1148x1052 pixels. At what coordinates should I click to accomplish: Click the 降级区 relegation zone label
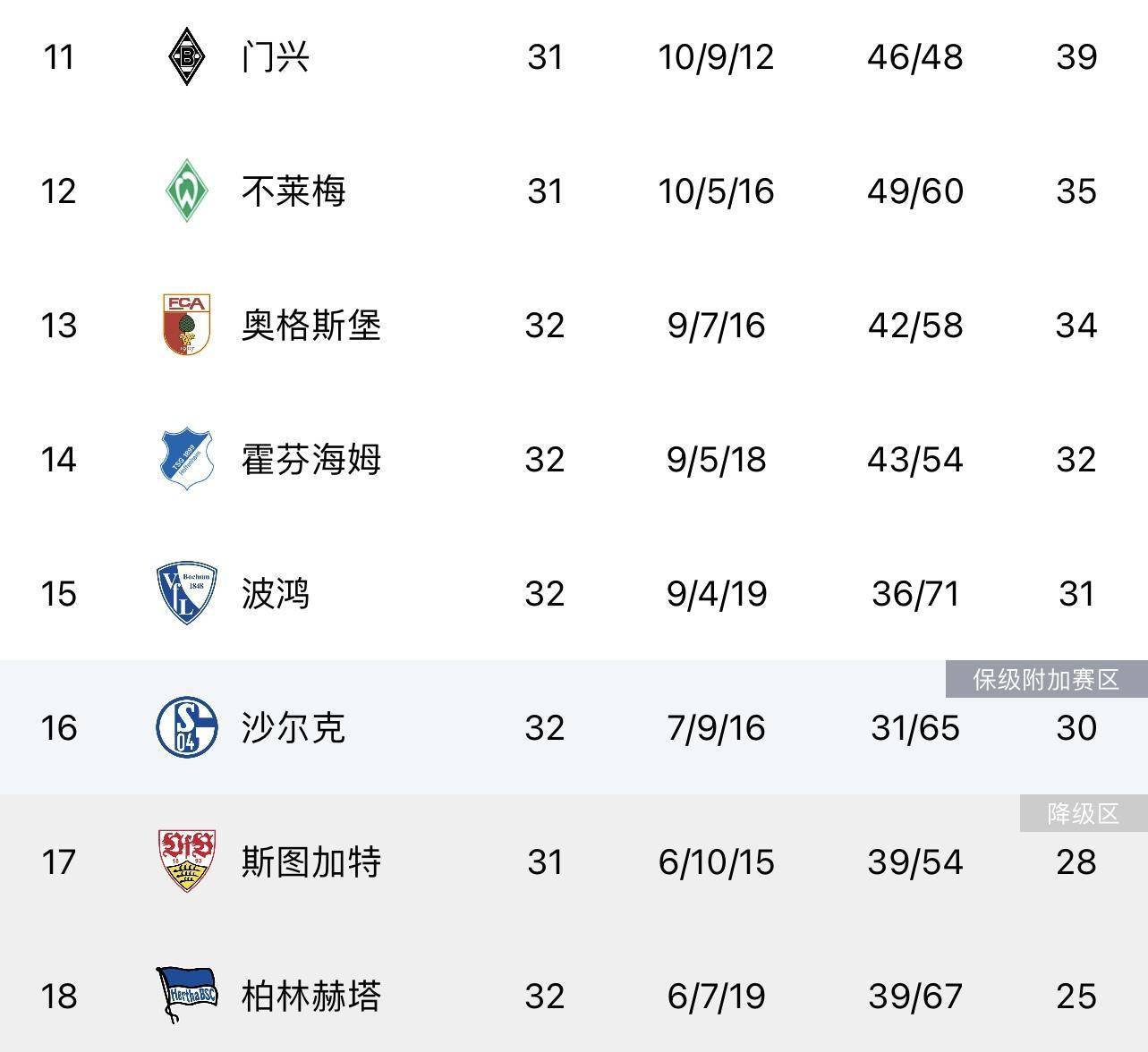click(1084, 814)
